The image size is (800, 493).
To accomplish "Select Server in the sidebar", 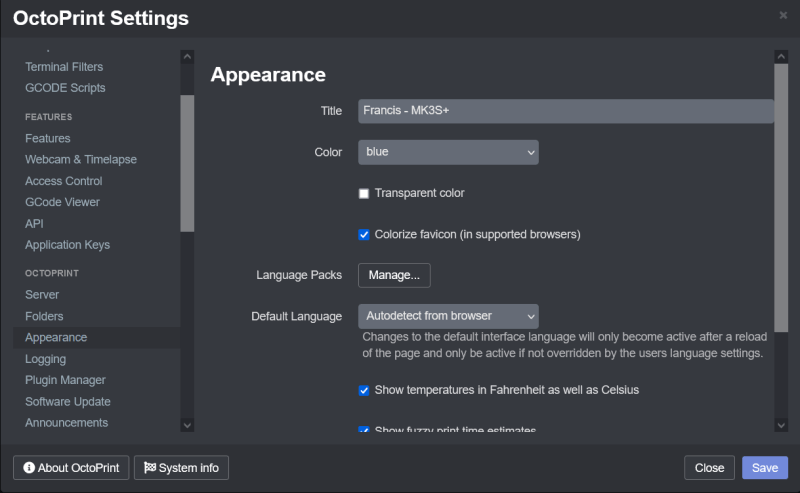I will (x=42, y=294).
